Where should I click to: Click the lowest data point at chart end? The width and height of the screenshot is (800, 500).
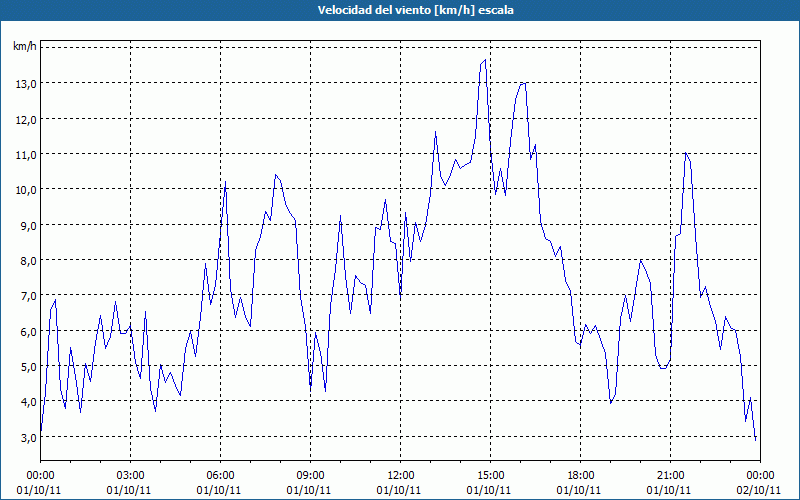tap(755, 439)
